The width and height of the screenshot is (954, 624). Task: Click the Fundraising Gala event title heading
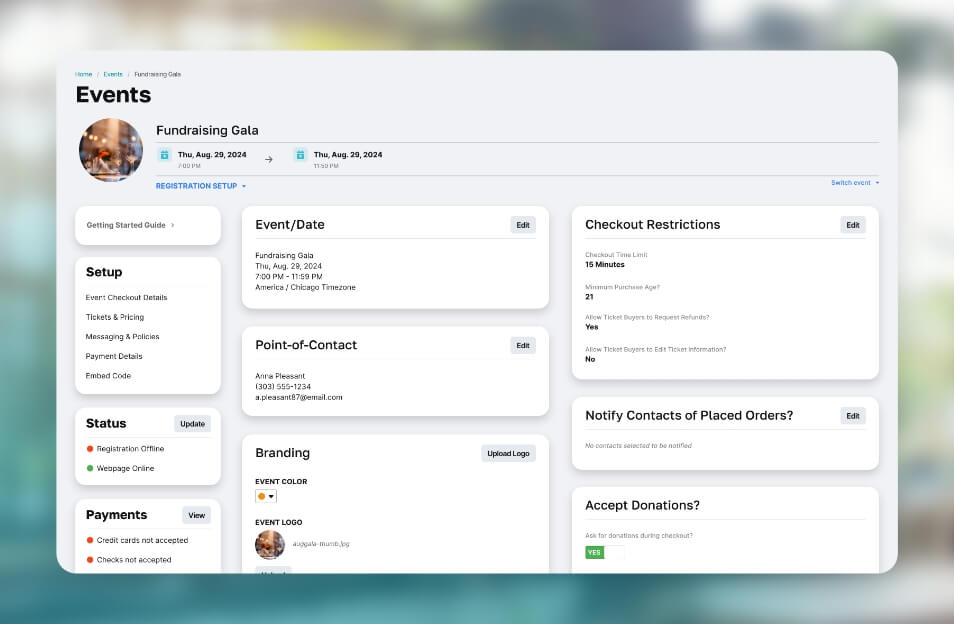click(207, 130)
